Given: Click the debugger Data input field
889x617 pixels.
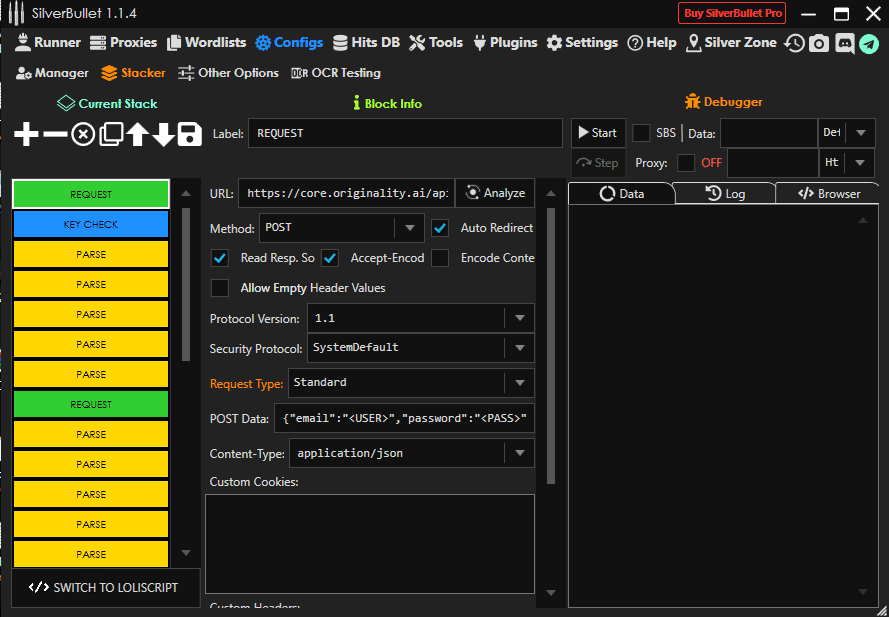Looking at the screenshot, I should [x=769, y=133].
